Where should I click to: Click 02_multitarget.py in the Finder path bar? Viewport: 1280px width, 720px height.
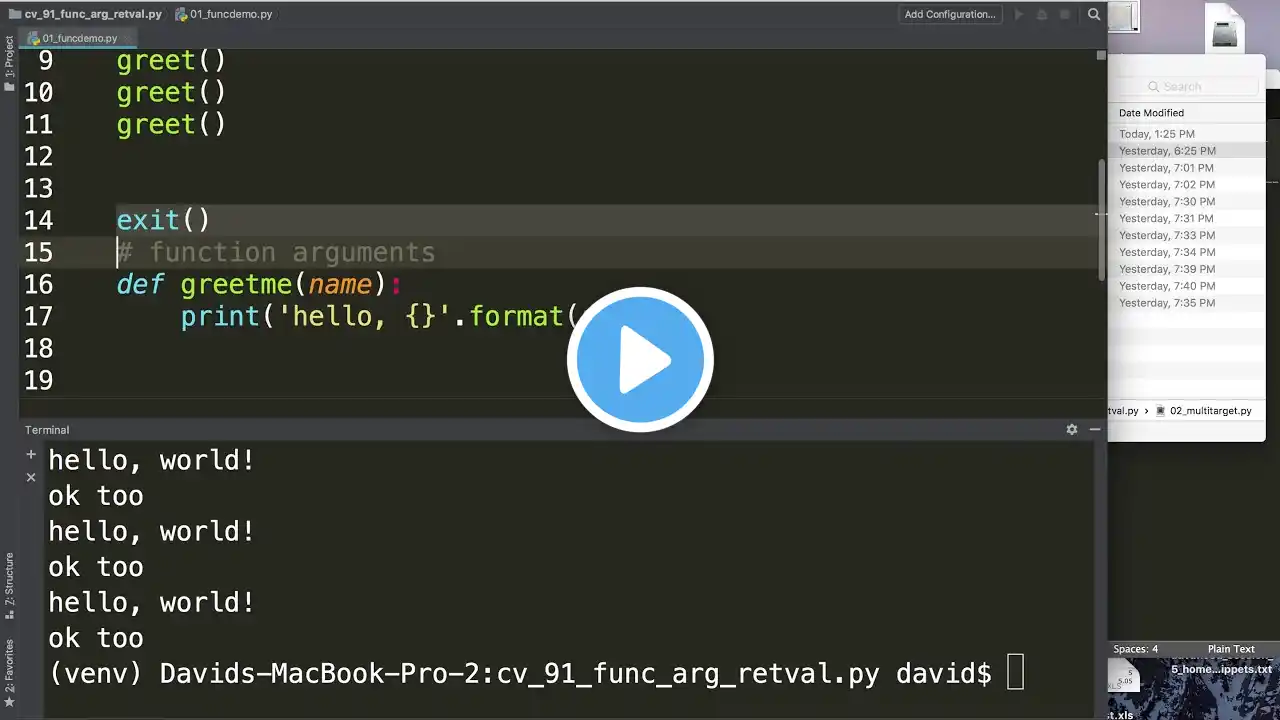tap(1203, 411)
